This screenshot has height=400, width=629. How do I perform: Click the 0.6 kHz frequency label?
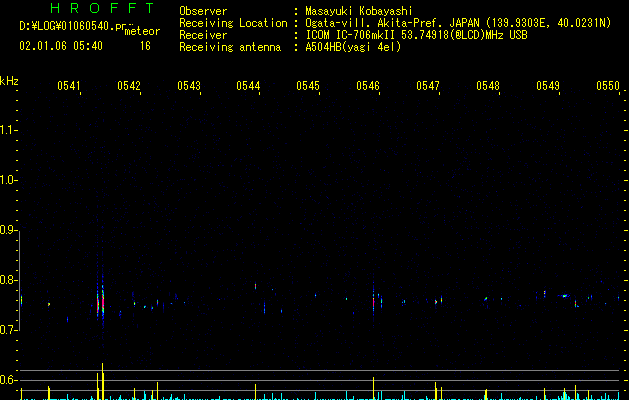point(8,380)
